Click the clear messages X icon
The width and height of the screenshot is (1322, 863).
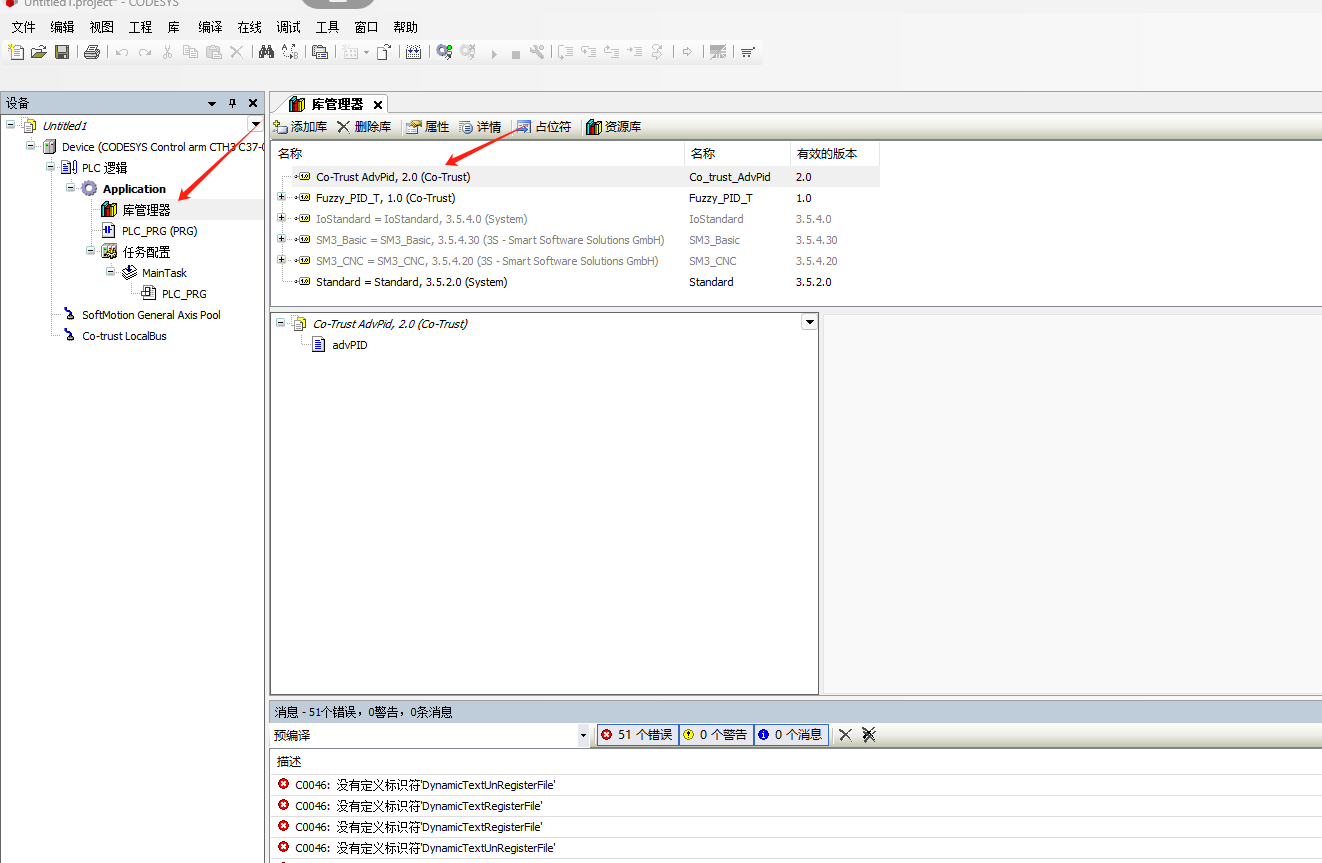click(x=845, y=735)
